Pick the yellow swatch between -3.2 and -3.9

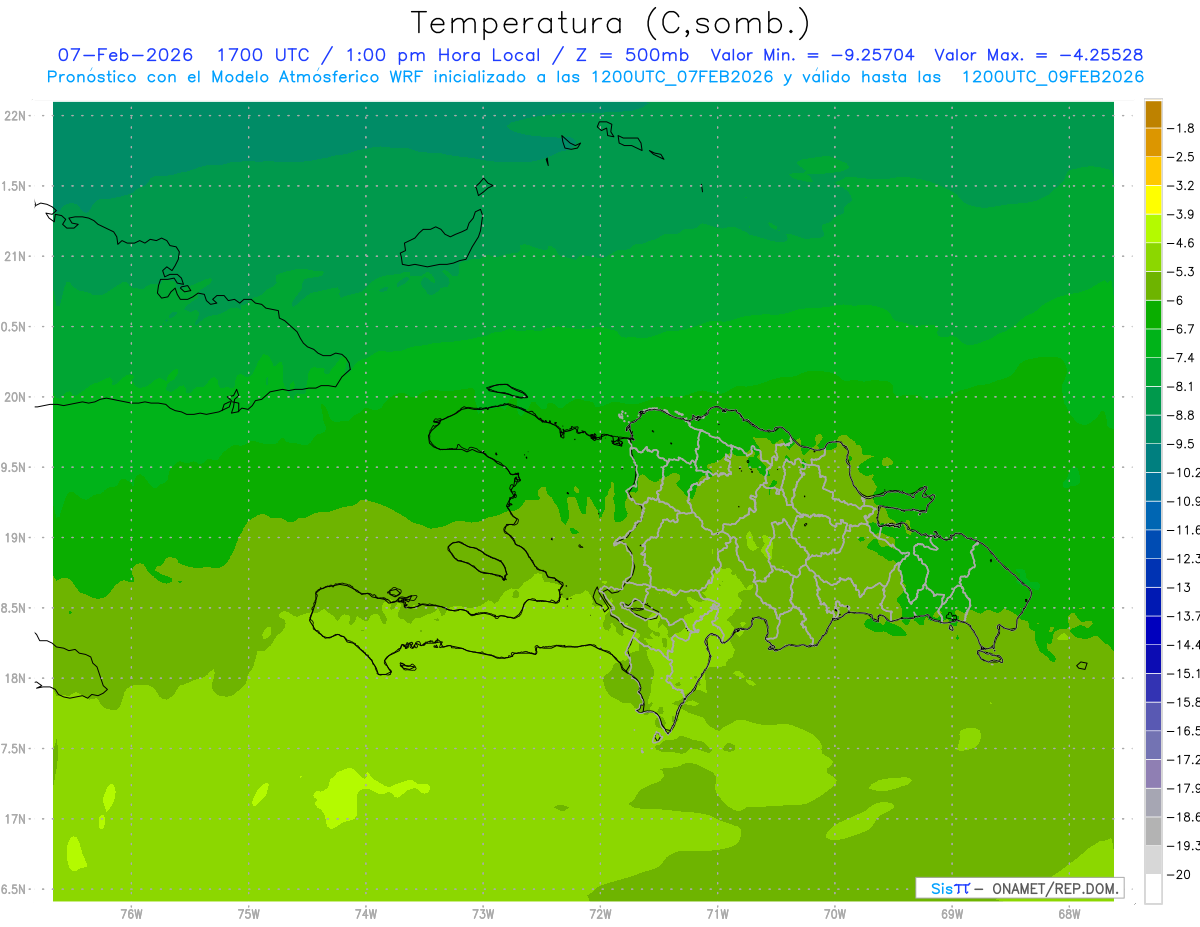tap(1153, 200)
